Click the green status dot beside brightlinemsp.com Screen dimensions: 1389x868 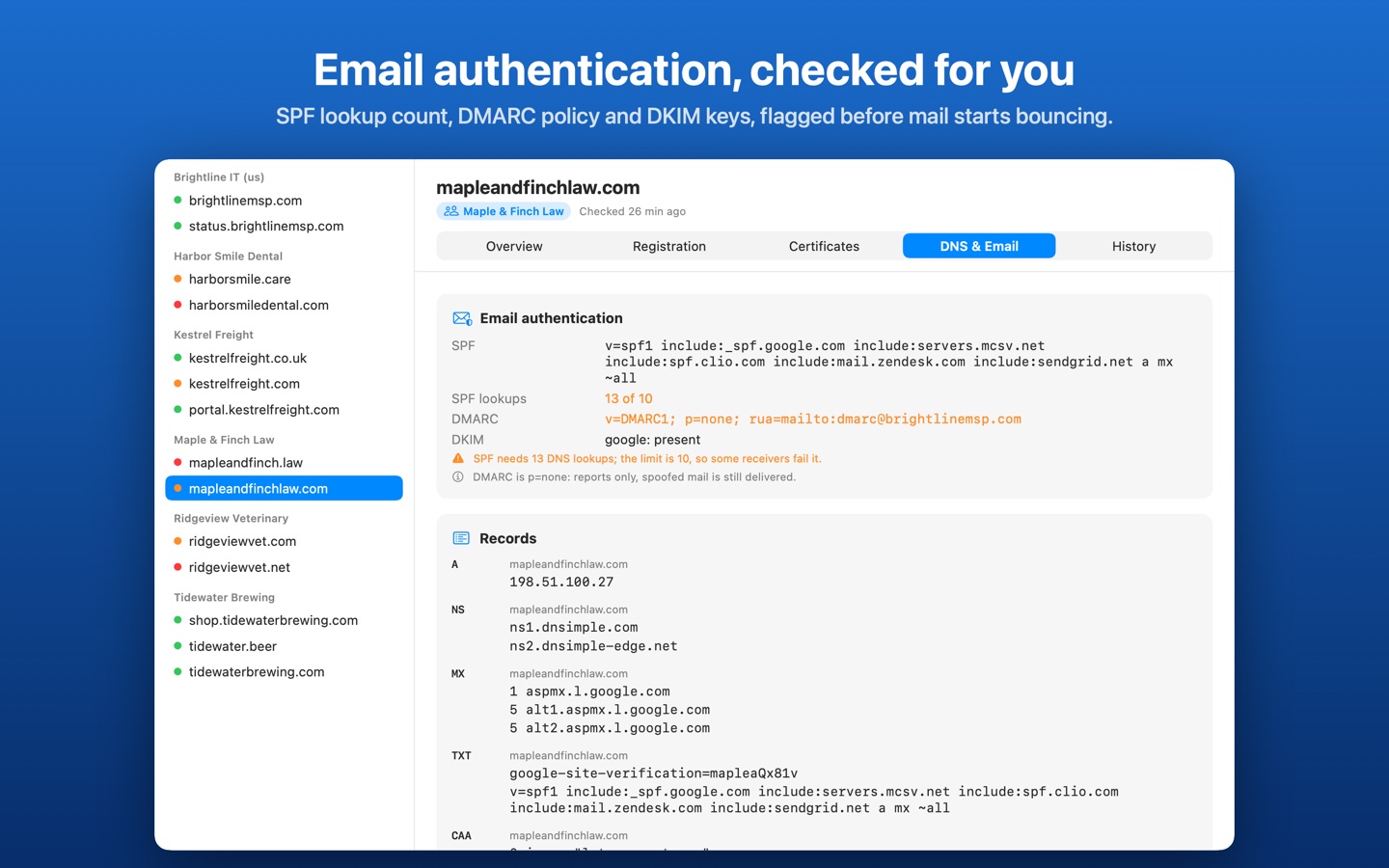click(x=177, y=201)
